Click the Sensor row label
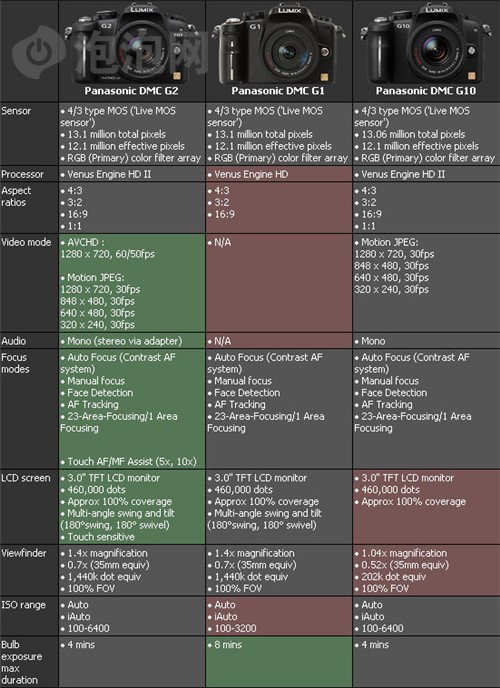 pos(16,111)
